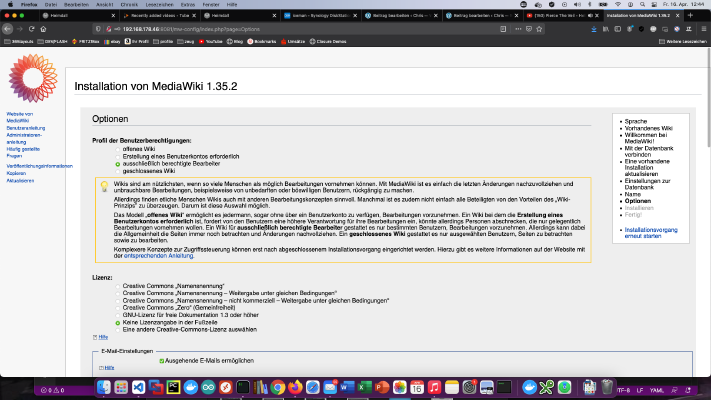Switch to the 'Recently added videos - Tube' tab
The width and height of the screenshot is (711, 400).
click(x=160, y=15)
